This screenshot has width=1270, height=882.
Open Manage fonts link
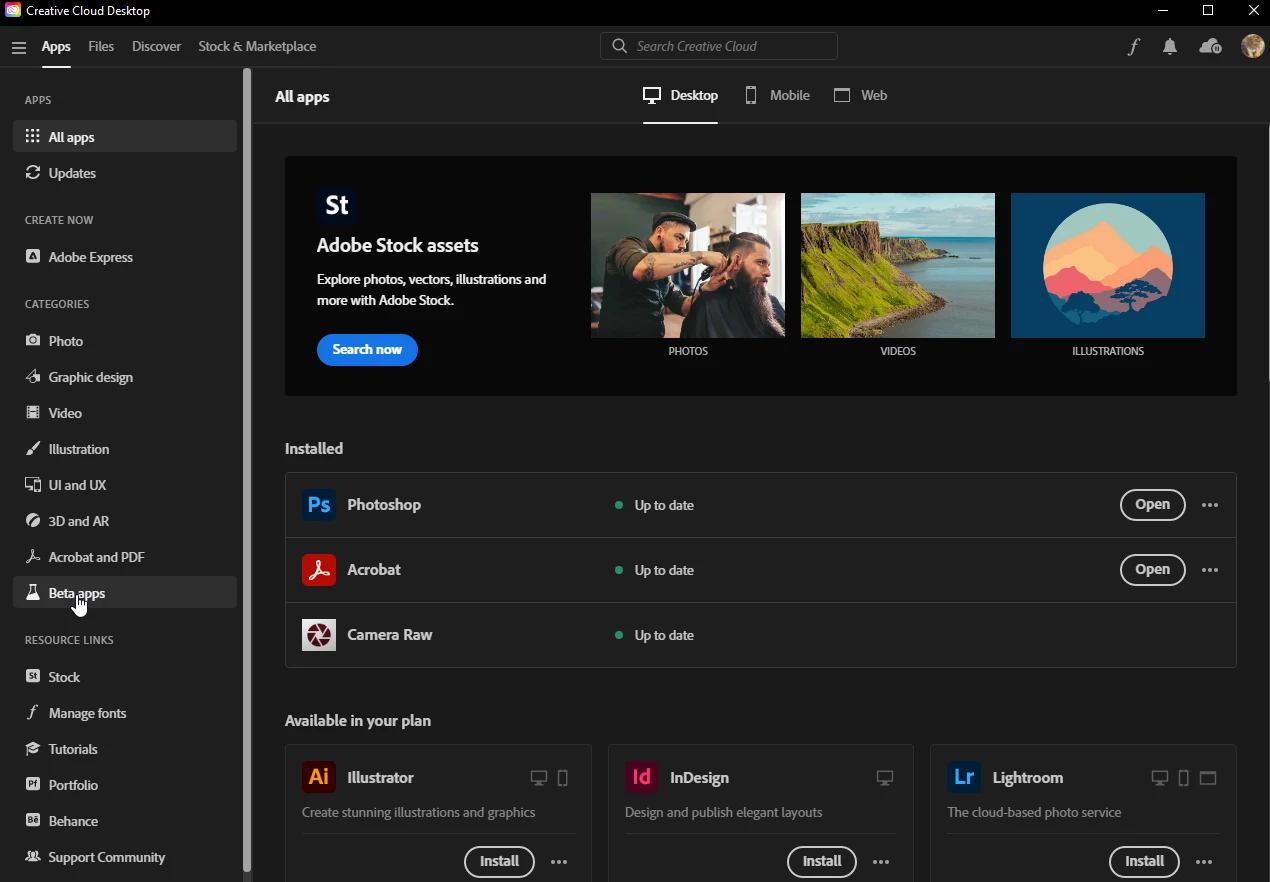[x=125, y=713]
